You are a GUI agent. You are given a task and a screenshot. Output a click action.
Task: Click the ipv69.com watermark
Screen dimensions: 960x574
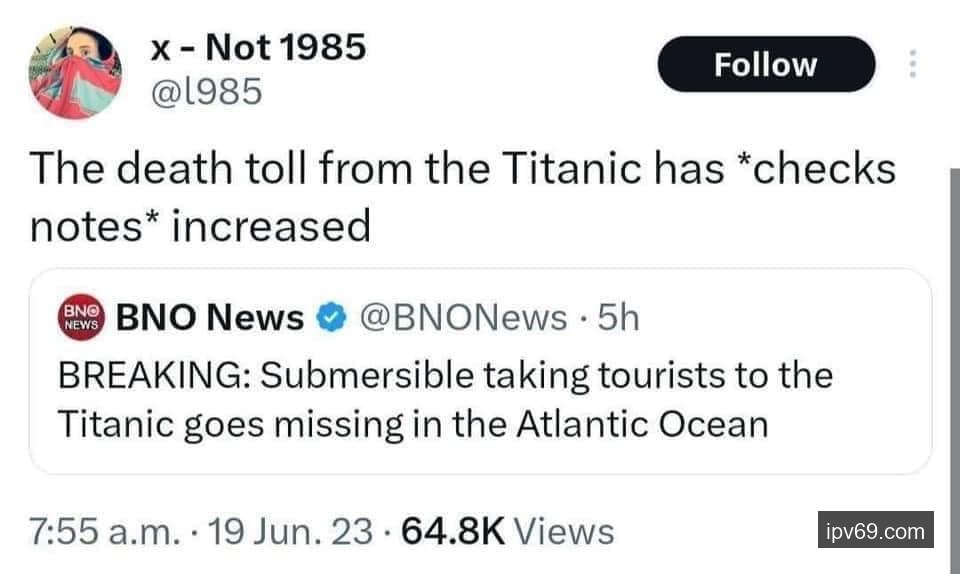coord(875,531)
